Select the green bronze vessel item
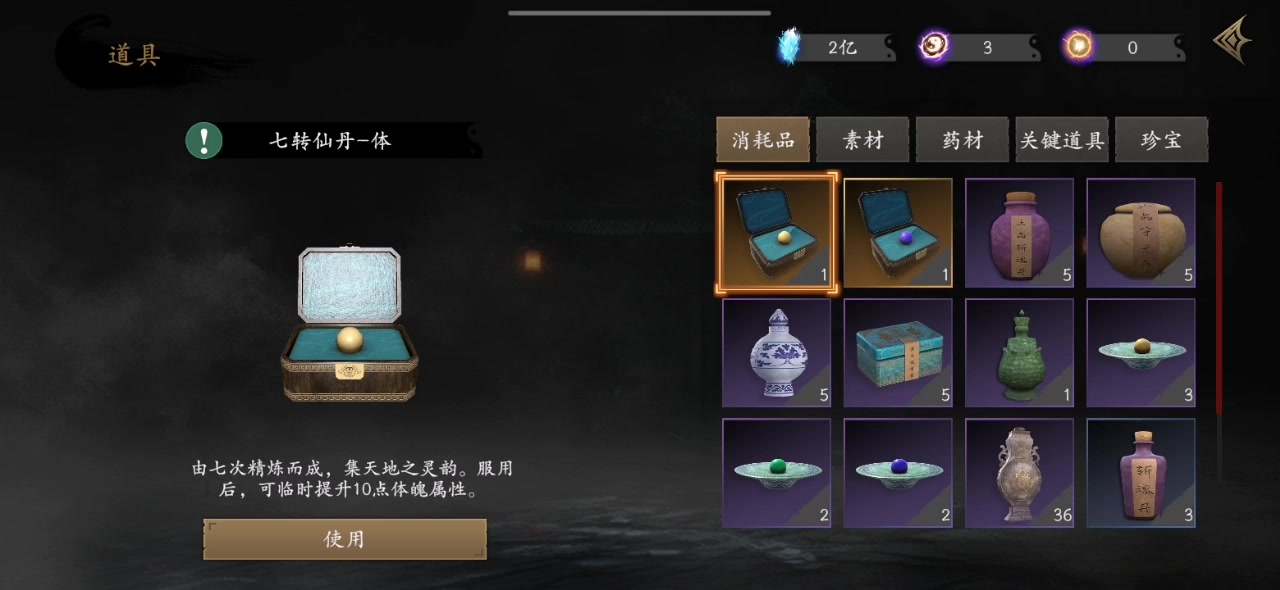The width and height of the screenshot is (1280, 590). coord(1019,353)
